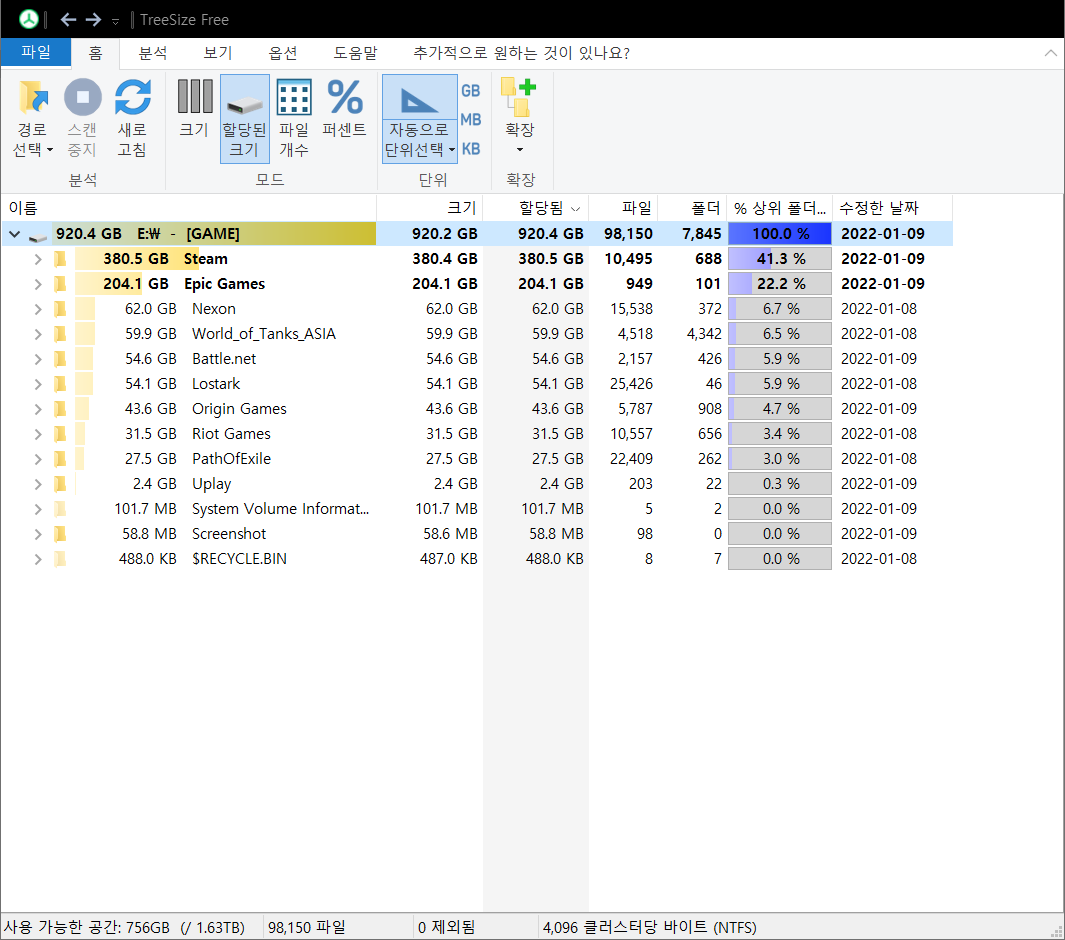
Task: Click the 사용 가능한 공간: 756GB status
Action: [x=124, y=927]
